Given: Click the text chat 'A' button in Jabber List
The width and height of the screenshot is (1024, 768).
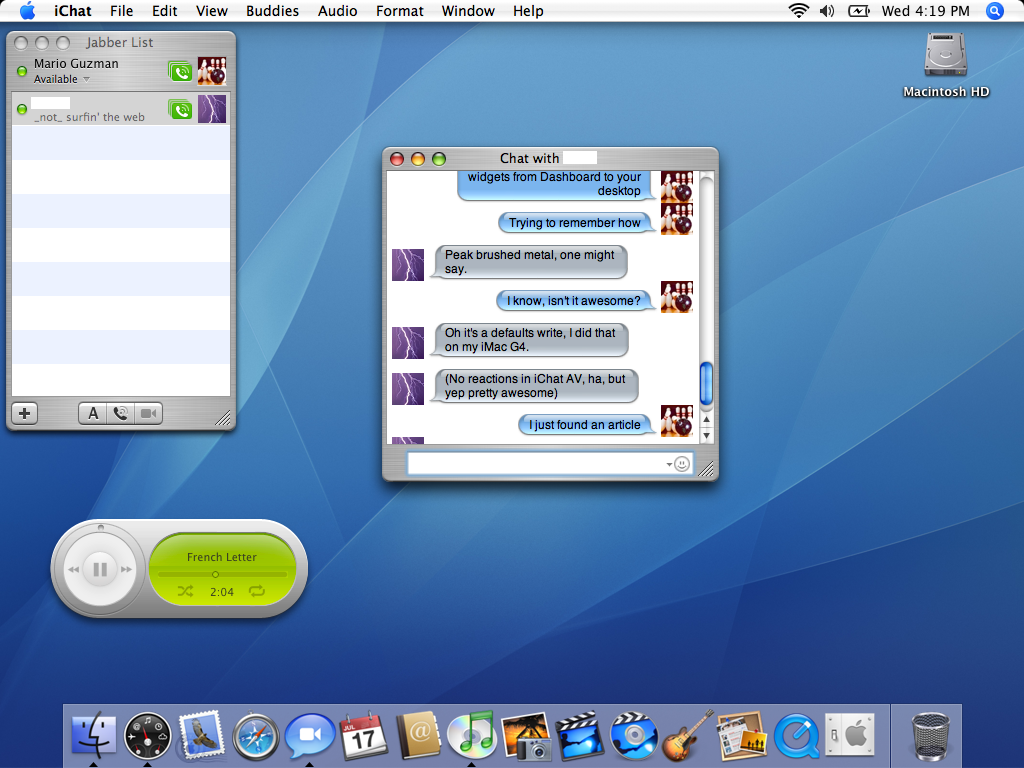Looking at the screenshot, I should [93, 413].
